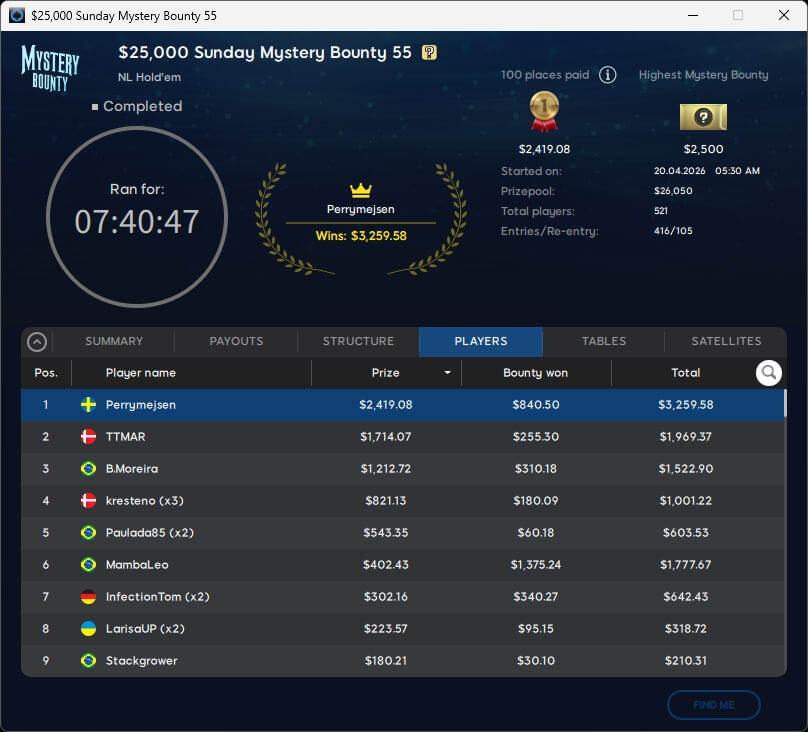Image resolution: width=808 pixels, height=732 pixels.
Task: Click the gold first-place medal icon
Action: (544, 111)
